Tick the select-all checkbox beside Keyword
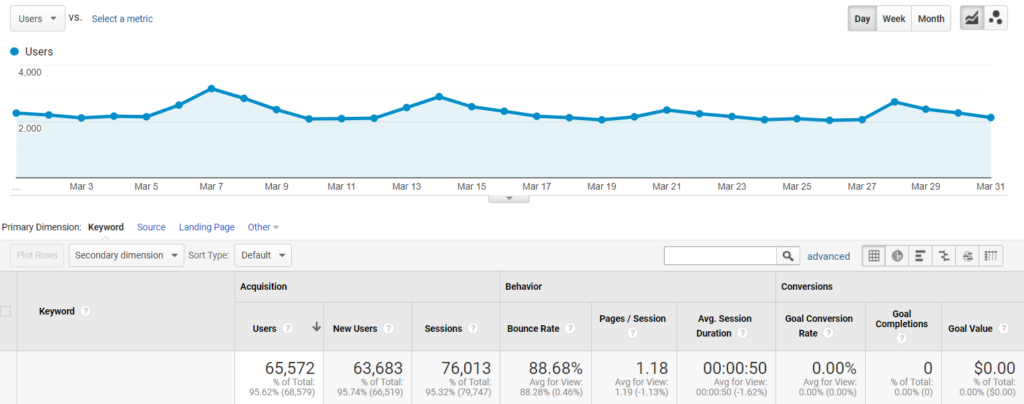 [x=6, y=311]
